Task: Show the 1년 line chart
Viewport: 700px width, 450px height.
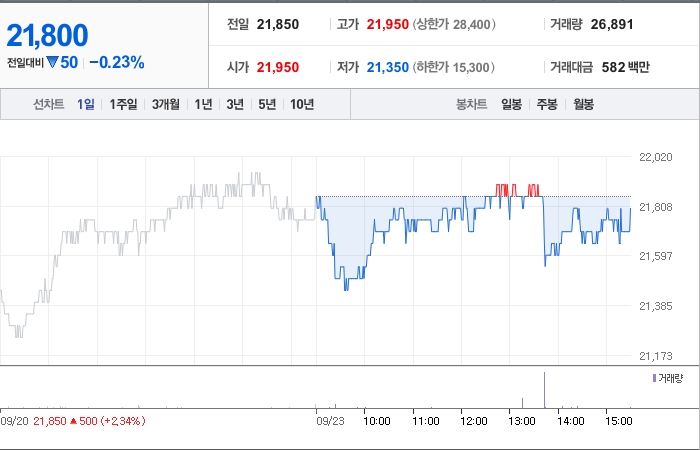Action: pyautogui.click(x=203, y=104)
